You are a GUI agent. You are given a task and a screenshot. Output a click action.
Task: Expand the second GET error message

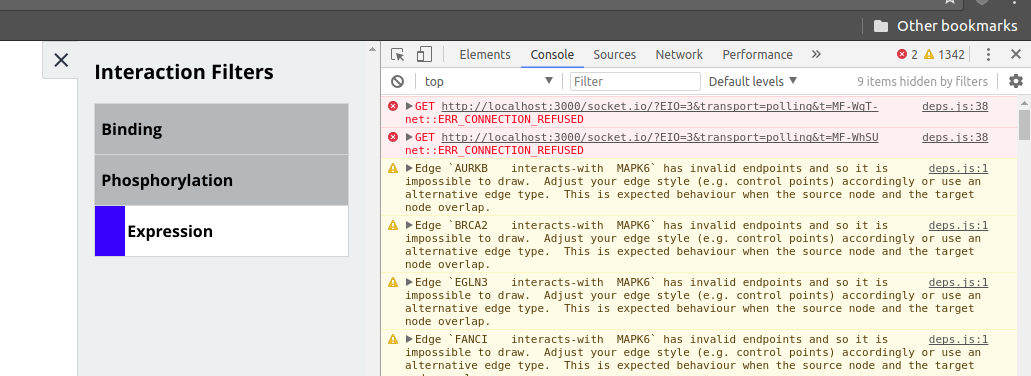tap(409, 137)
